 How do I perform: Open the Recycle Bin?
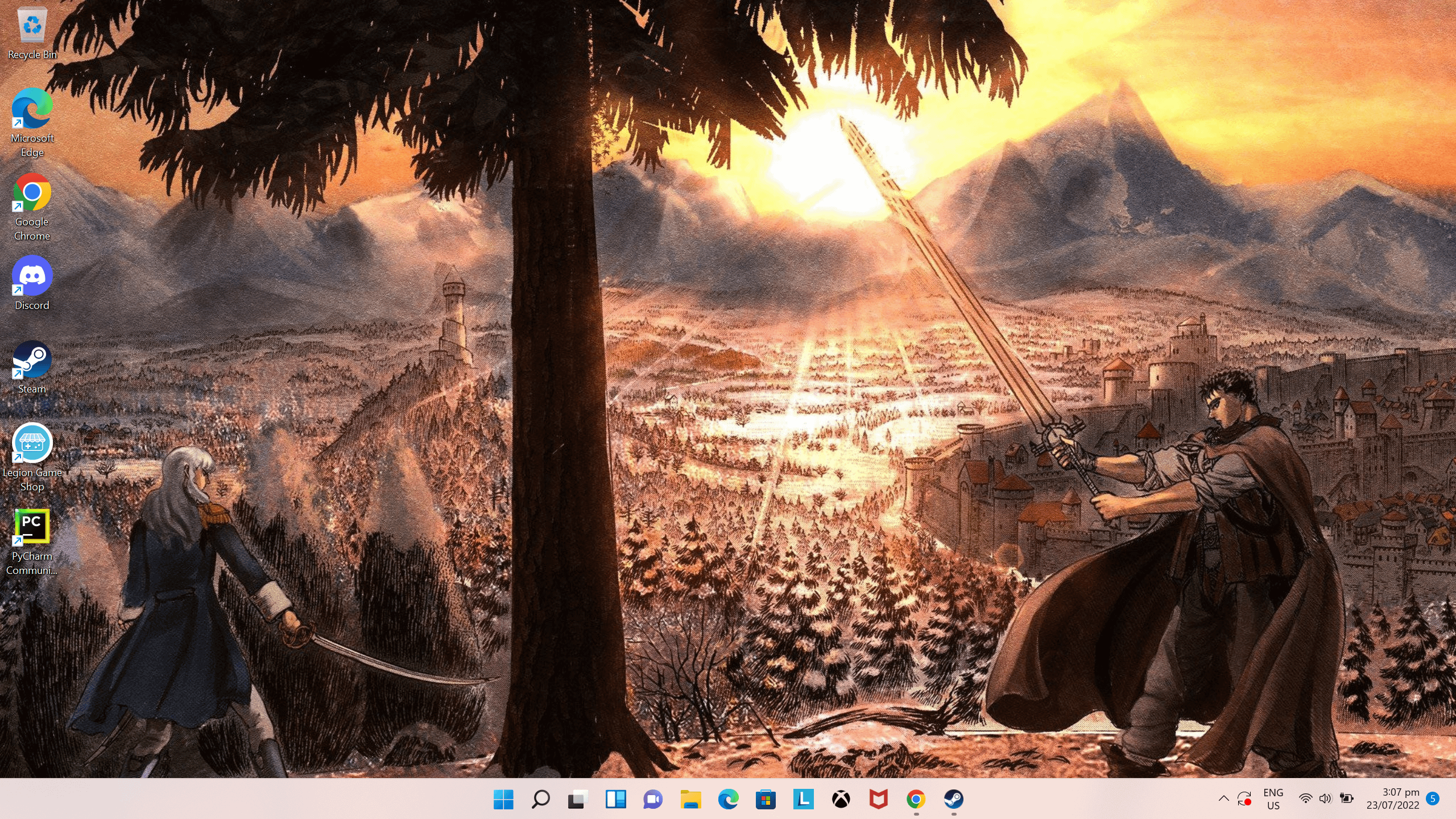[31, 26]
